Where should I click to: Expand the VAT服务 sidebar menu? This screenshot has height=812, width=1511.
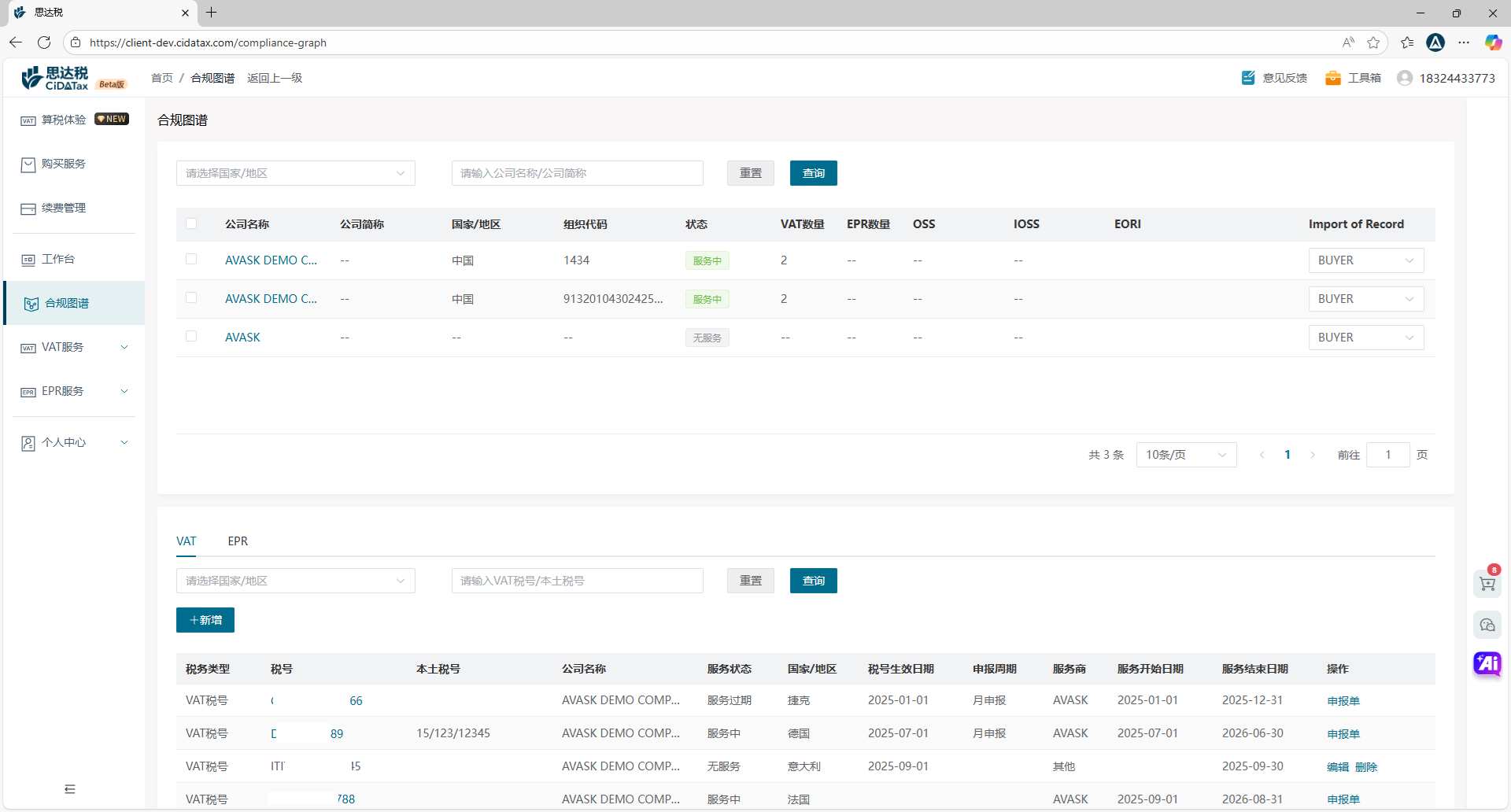click(74, 347)
